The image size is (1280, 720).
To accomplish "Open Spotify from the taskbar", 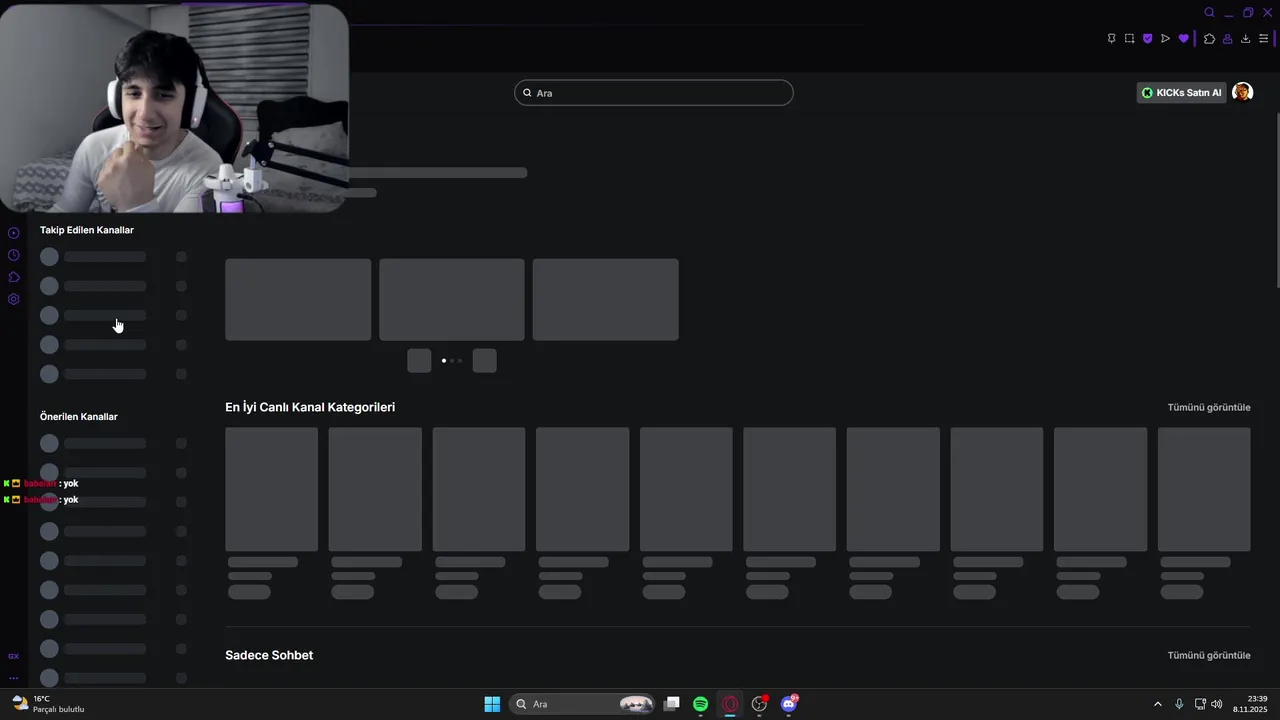I will click(701, 704).
